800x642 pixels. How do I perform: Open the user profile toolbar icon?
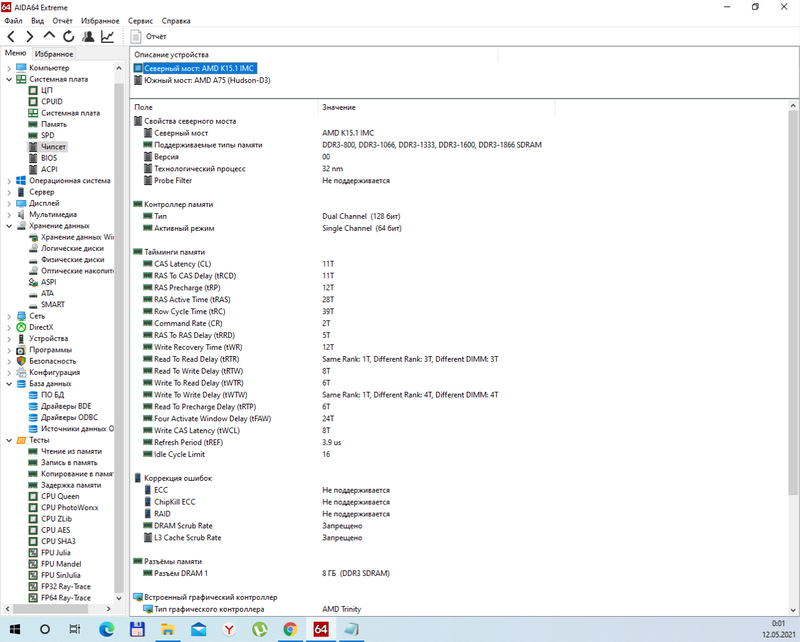click(88, 36)
